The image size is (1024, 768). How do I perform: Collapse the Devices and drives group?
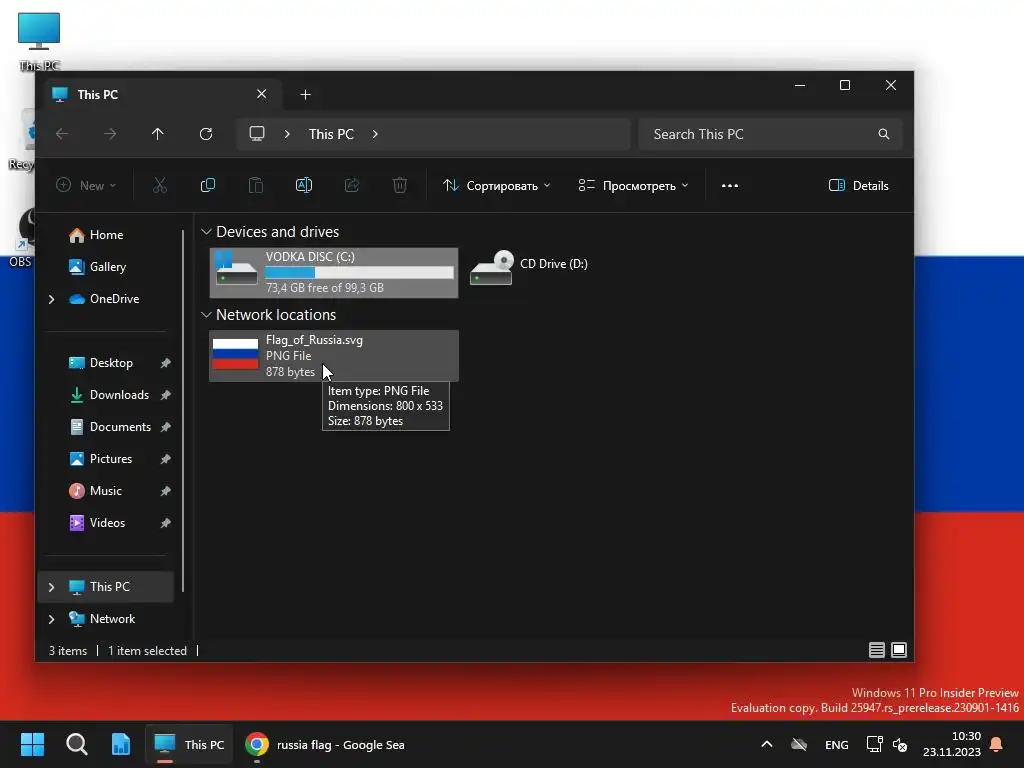pos(206,232)
